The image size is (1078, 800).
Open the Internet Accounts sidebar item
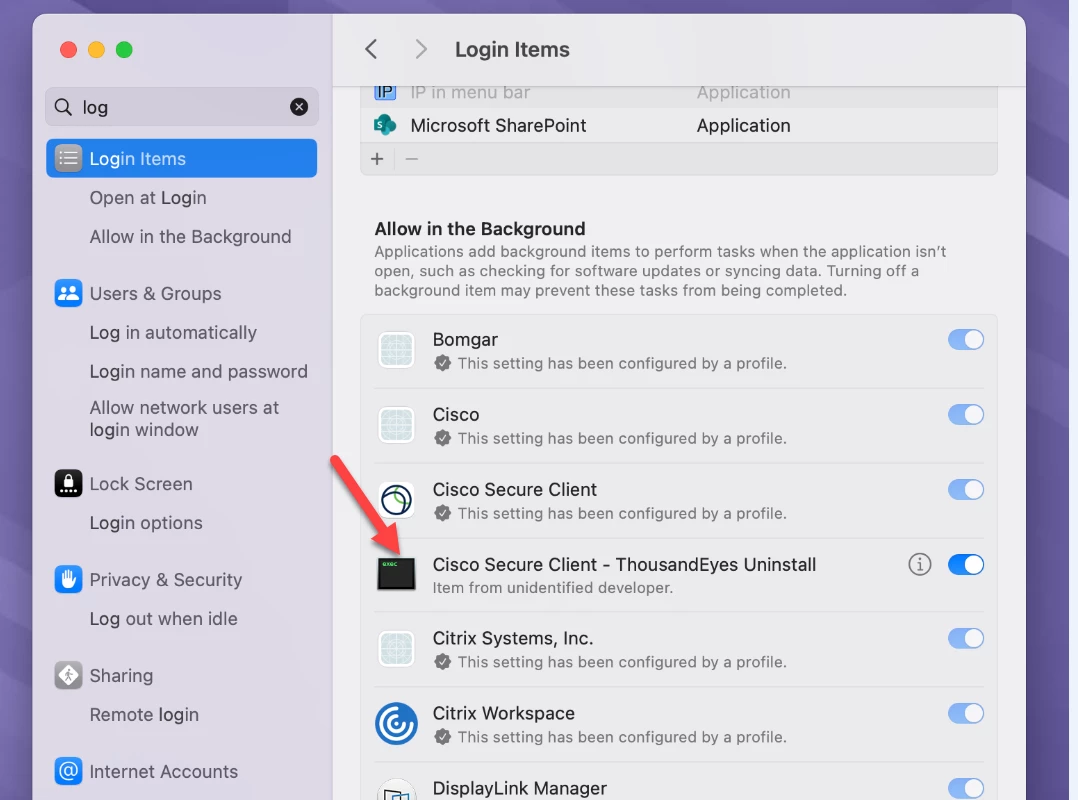[164, 772]
